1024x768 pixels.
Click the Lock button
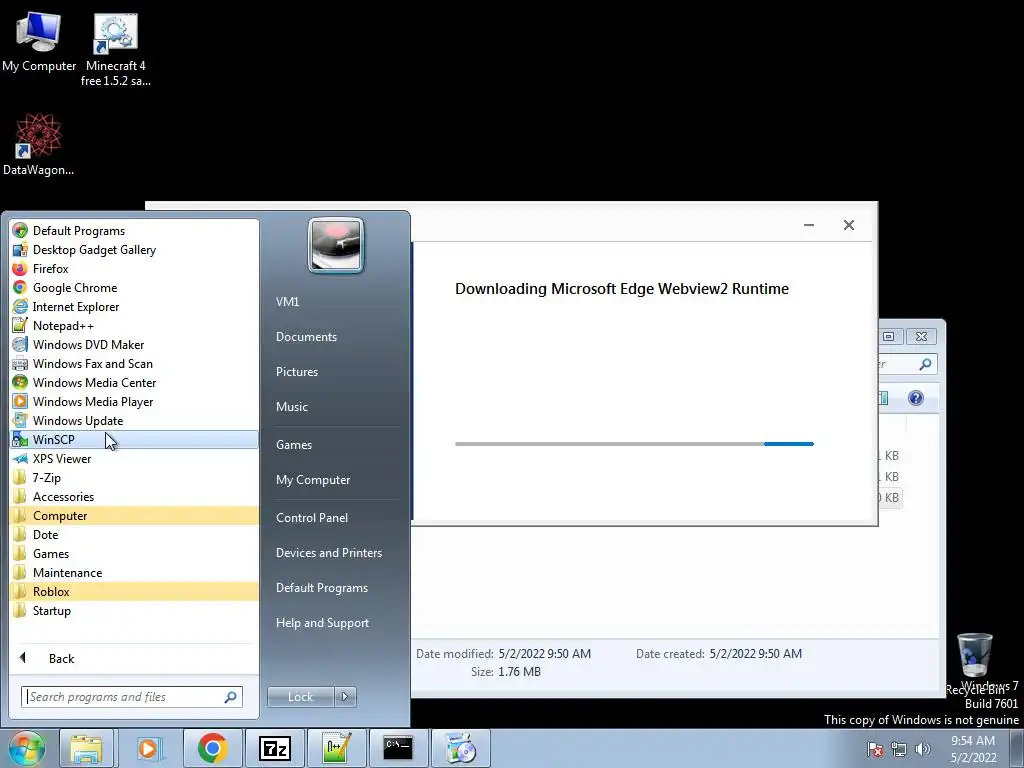[x=300, y=697]
